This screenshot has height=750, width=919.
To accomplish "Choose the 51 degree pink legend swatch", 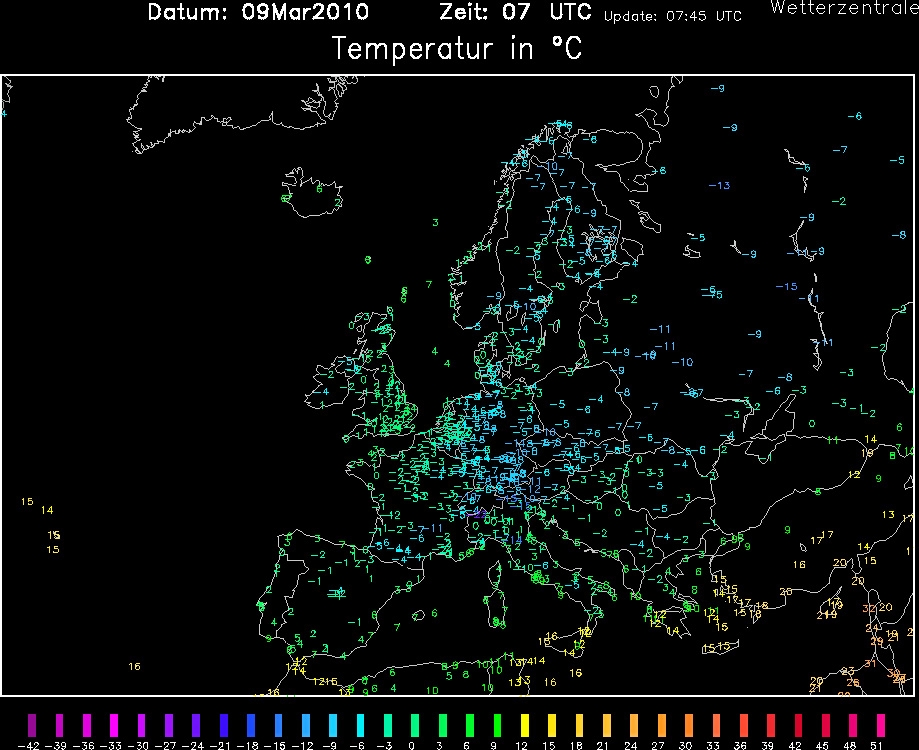I will pos(880,725).
